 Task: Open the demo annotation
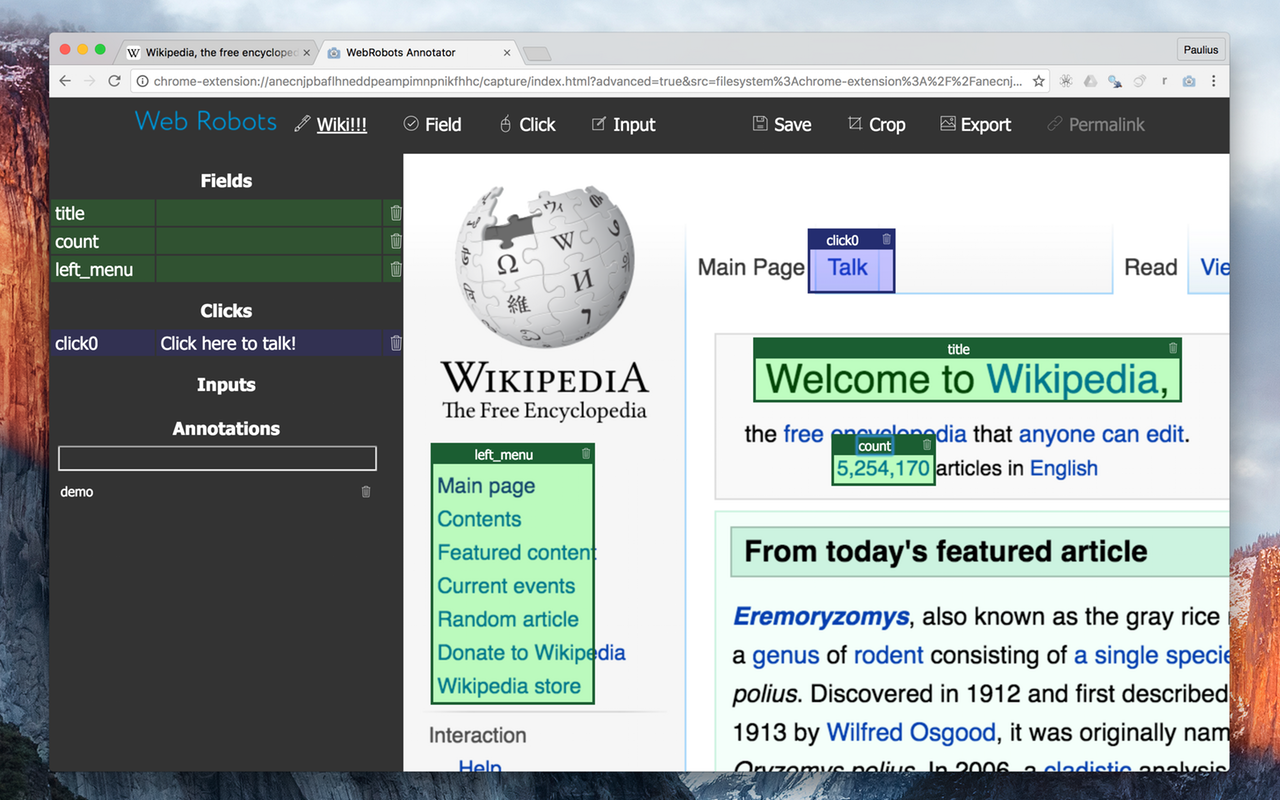pos(77,492)
